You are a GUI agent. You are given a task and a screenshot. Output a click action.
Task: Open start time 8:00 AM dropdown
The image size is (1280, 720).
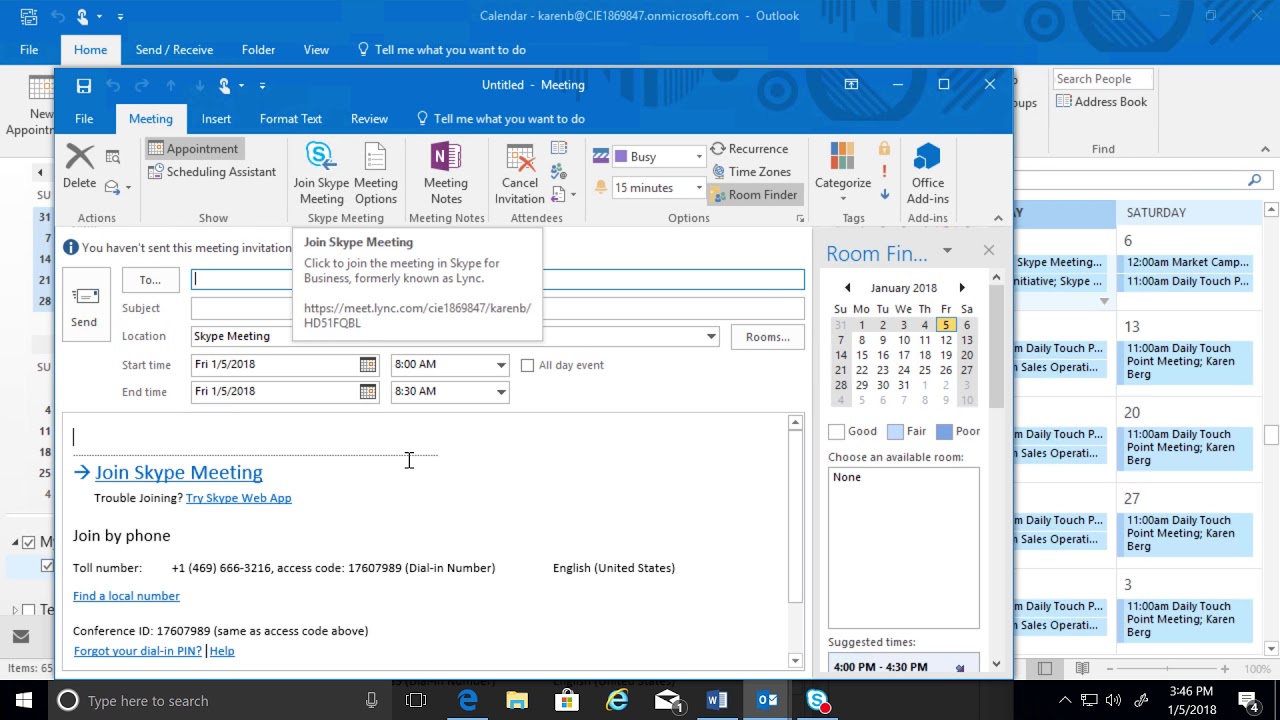[x=501, y=365]
